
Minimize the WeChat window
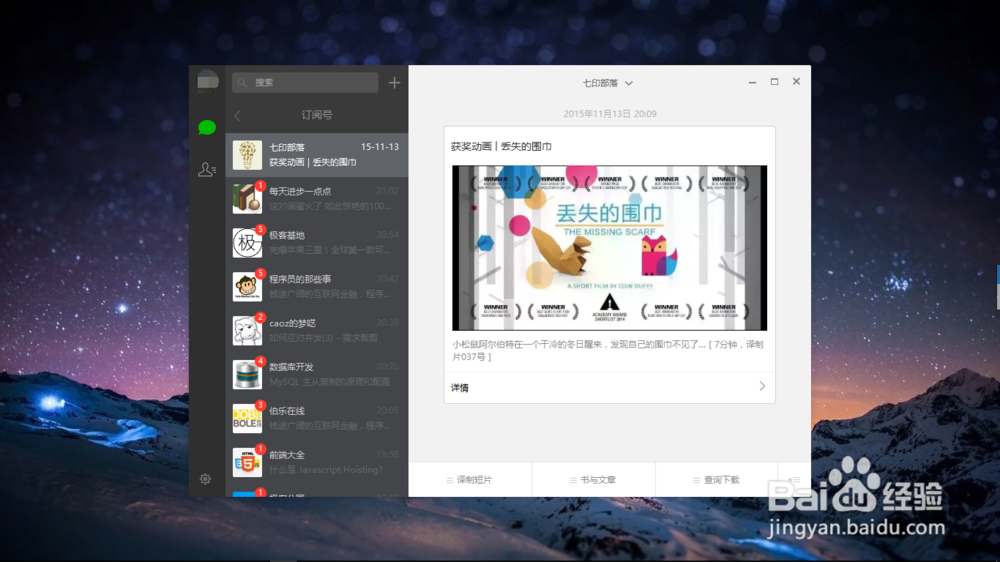[753, 82]
